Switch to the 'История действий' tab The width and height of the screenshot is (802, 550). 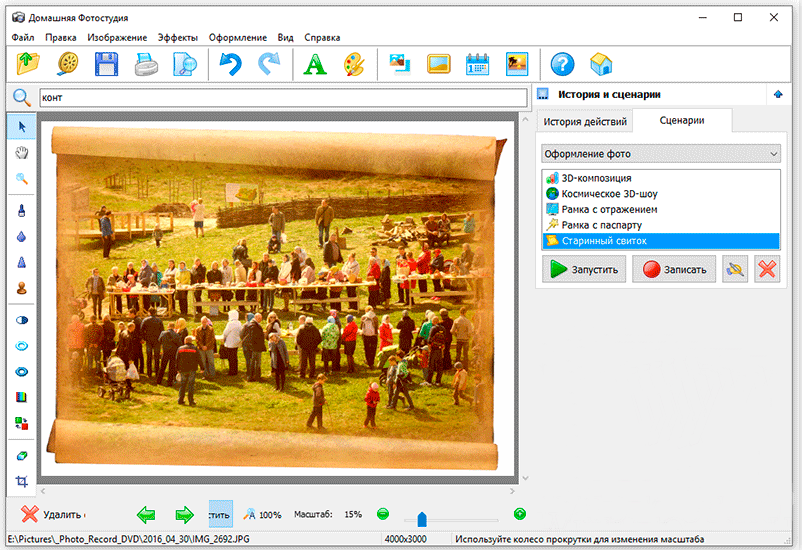point(585,121)
